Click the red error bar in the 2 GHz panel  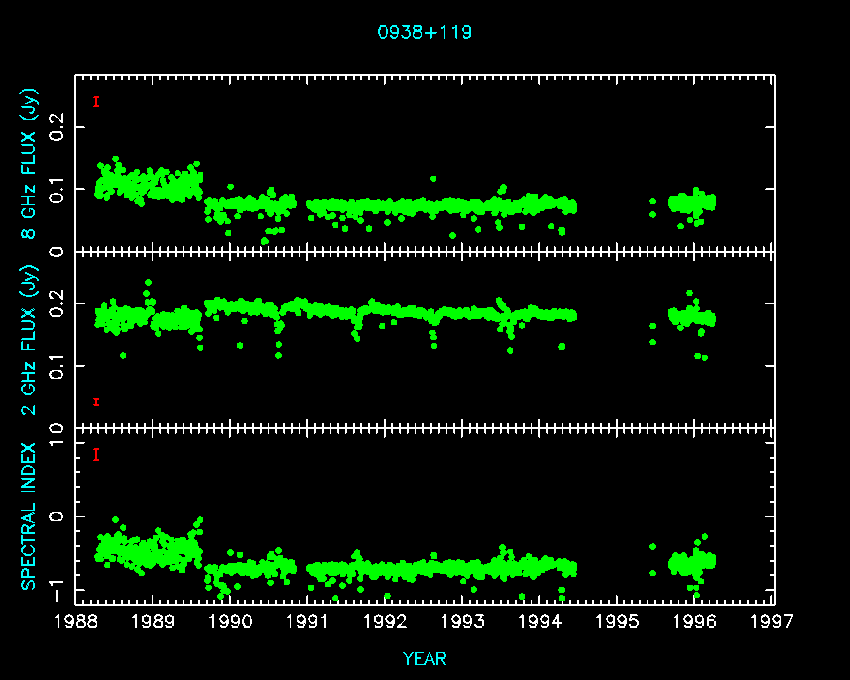(x=96, y=401)
